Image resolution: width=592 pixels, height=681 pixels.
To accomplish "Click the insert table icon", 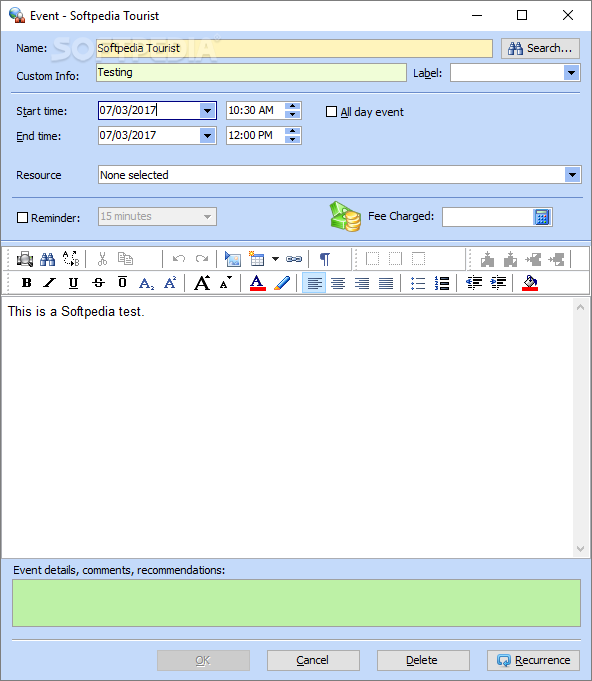I will (256, 259).
